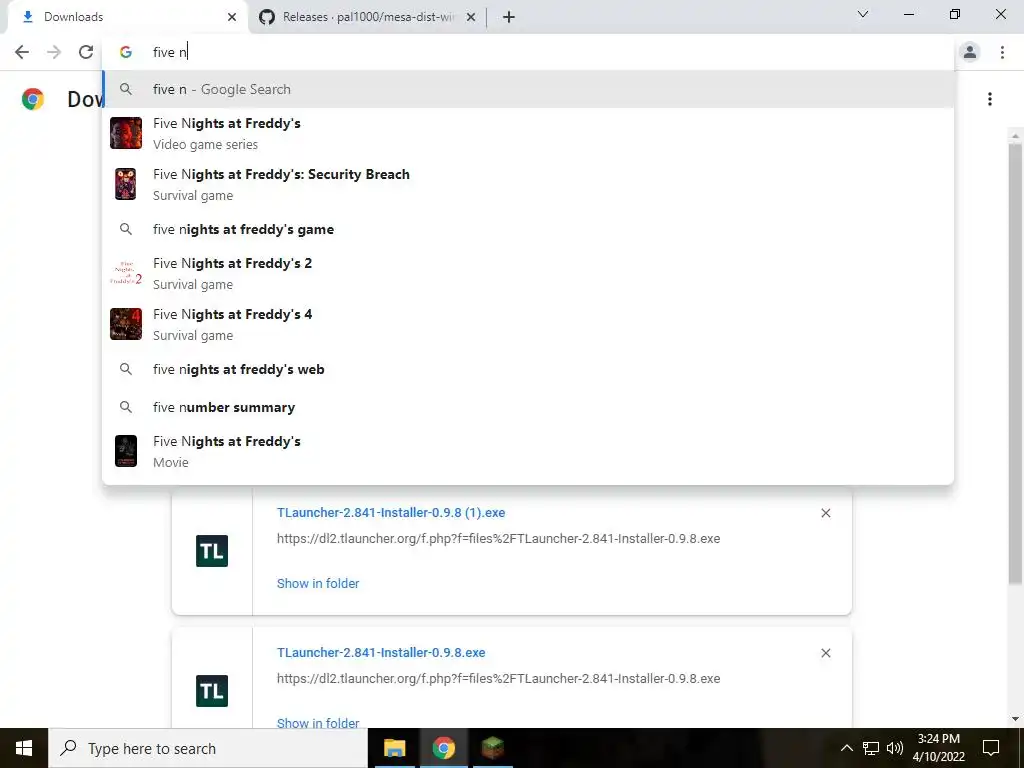Open the network status tray icon
The height and width of the screenshot is (768, 1024).
[871, 748]
